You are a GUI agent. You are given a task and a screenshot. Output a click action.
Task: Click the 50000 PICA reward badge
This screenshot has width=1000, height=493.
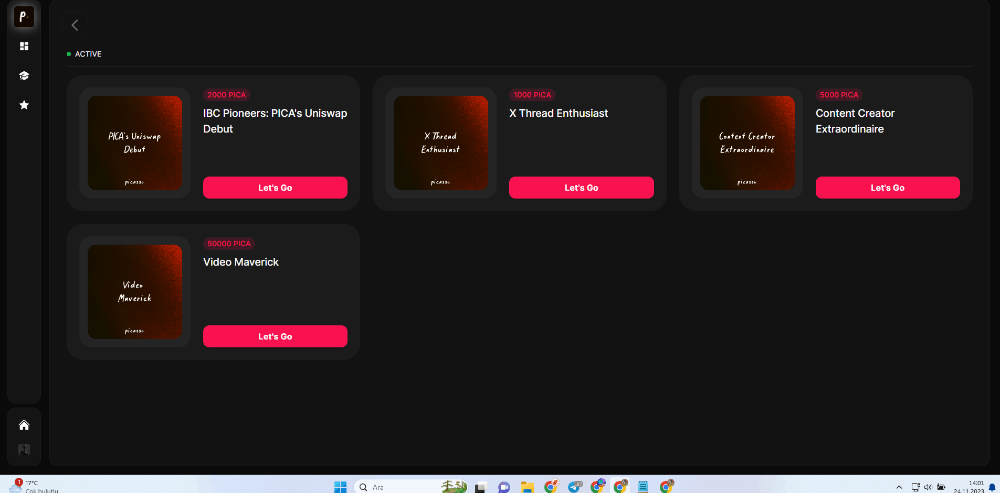tap(229, 243)
